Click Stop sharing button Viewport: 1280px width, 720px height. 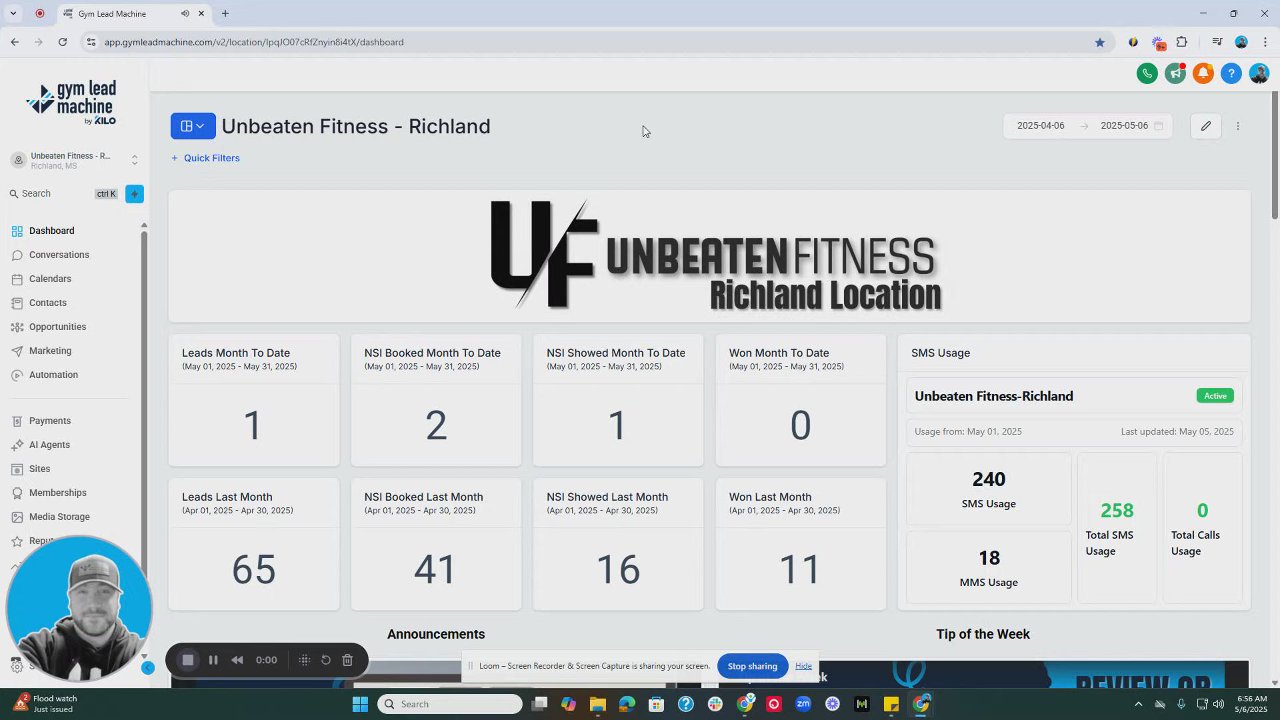(752, 666)
